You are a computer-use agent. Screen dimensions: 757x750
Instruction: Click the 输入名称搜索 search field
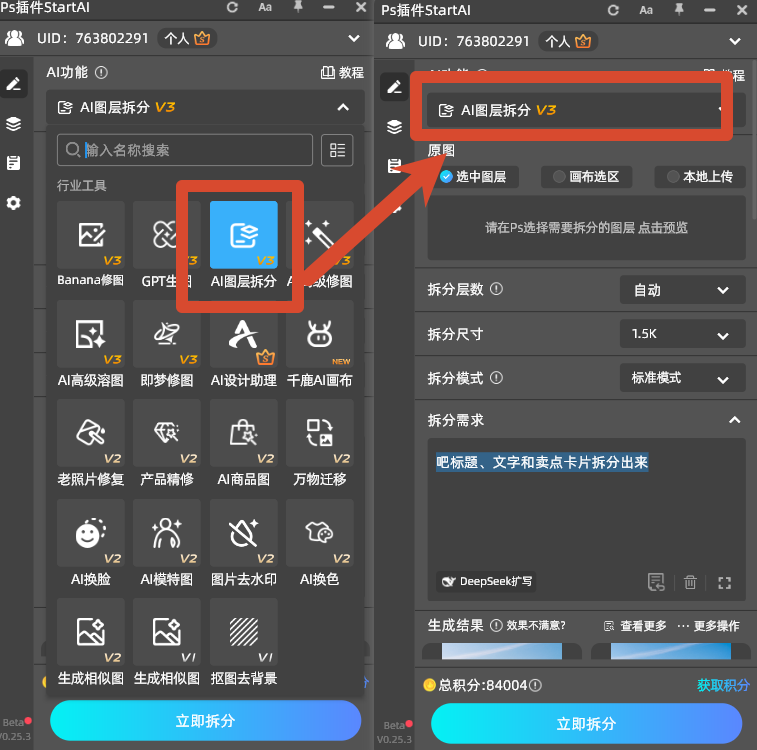(x=185, y=150)
